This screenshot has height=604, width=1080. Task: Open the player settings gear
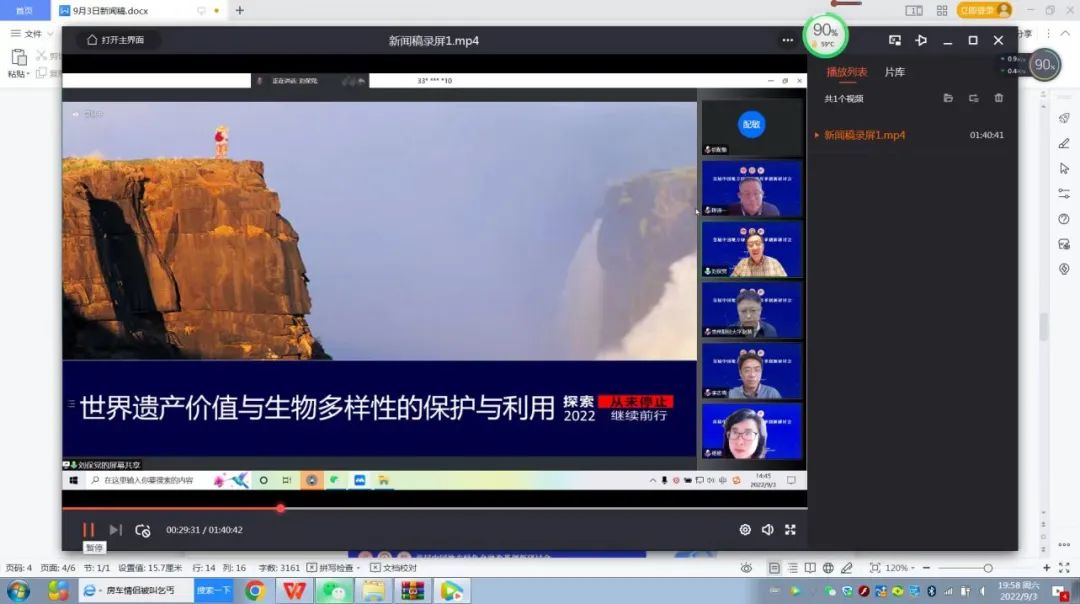(745, 530)
